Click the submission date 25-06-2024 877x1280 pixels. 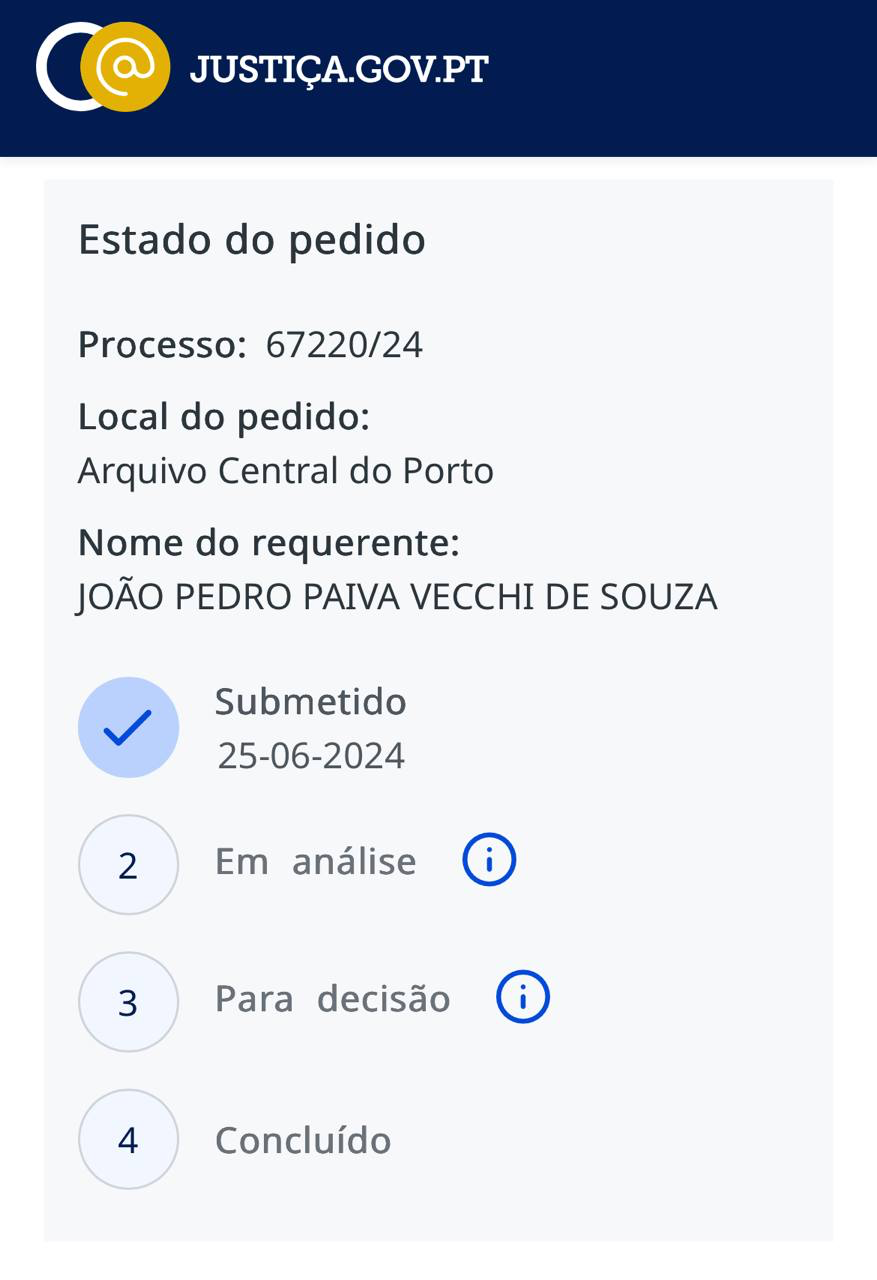point(311,756)
